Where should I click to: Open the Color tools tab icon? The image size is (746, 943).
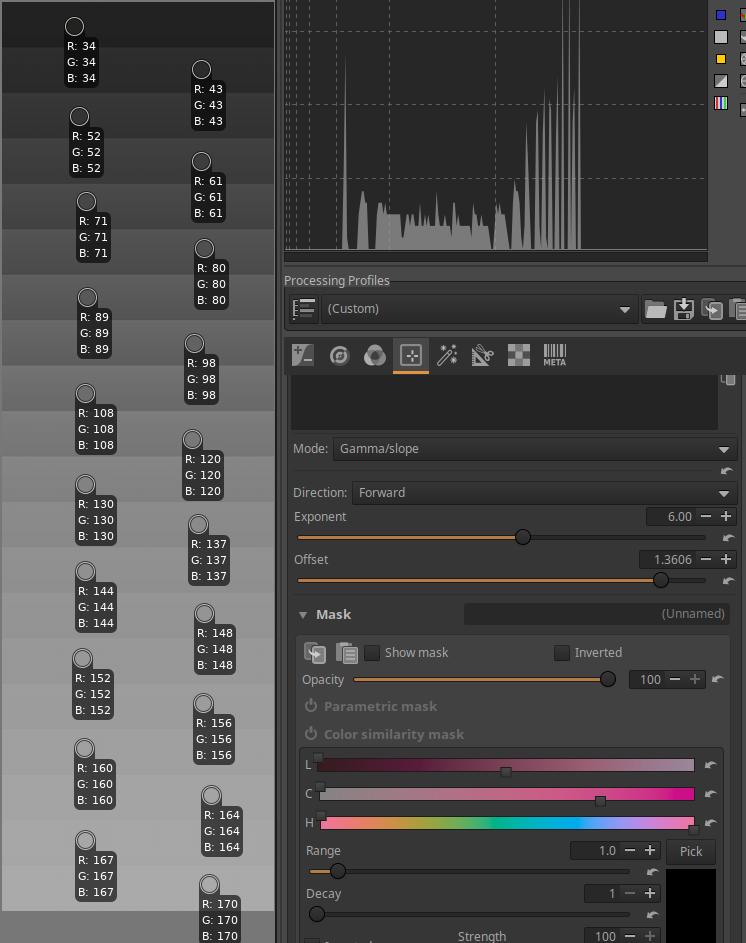374,355
